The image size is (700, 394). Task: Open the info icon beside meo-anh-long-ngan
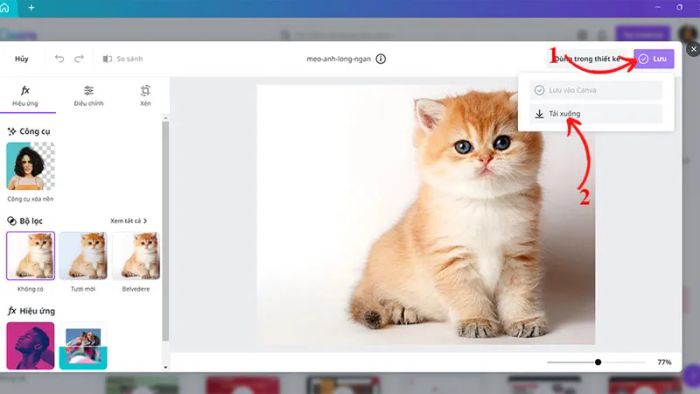pyautogui.click(x=381, y=59)
